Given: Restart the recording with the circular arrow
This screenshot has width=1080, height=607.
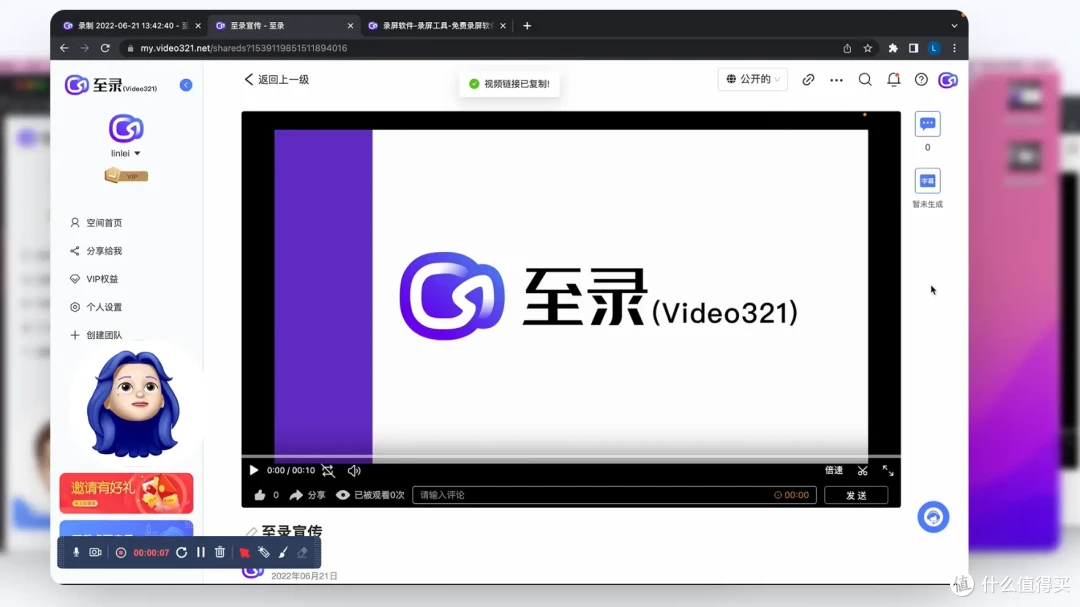Looking at the screenshot, I should 181,553.
